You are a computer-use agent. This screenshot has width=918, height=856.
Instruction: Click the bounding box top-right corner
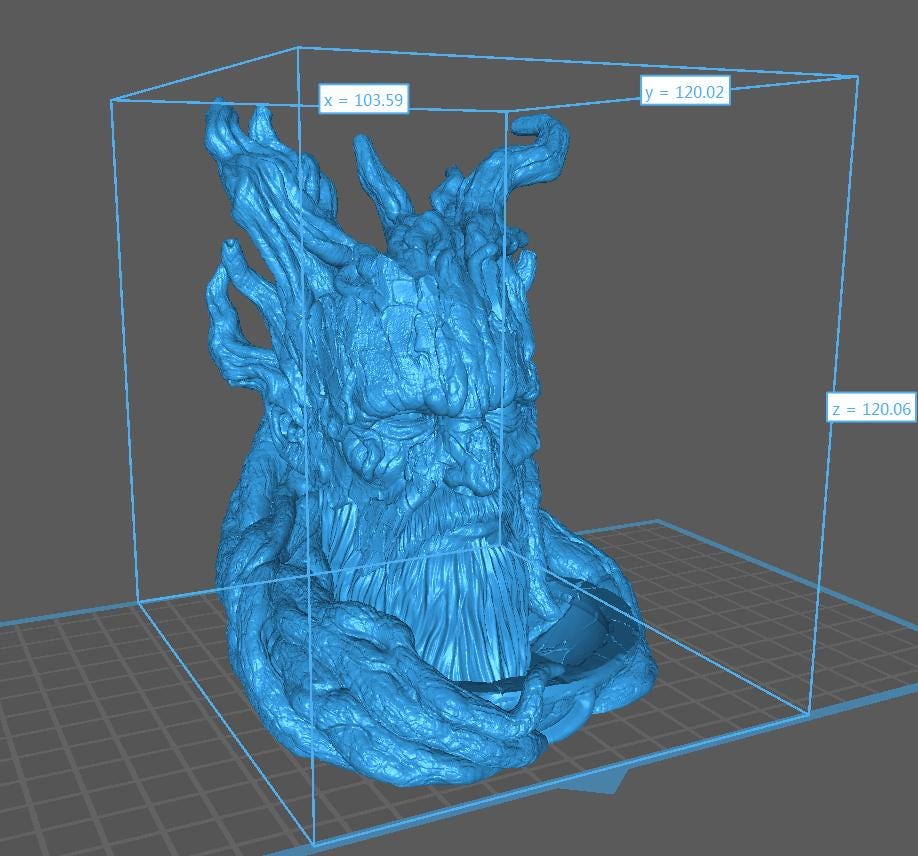[x=857, y=76]
